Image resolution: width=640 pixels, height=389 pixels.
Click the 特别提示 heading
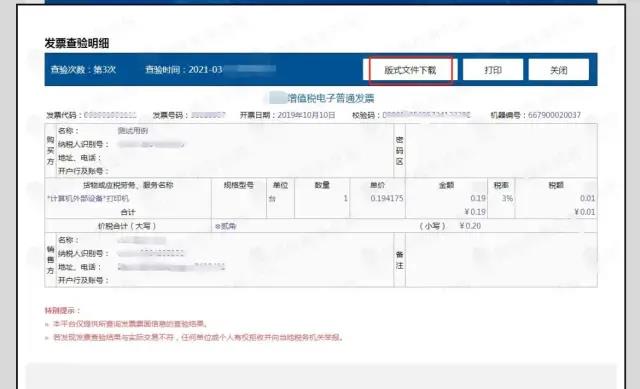[x=62, y=311]
